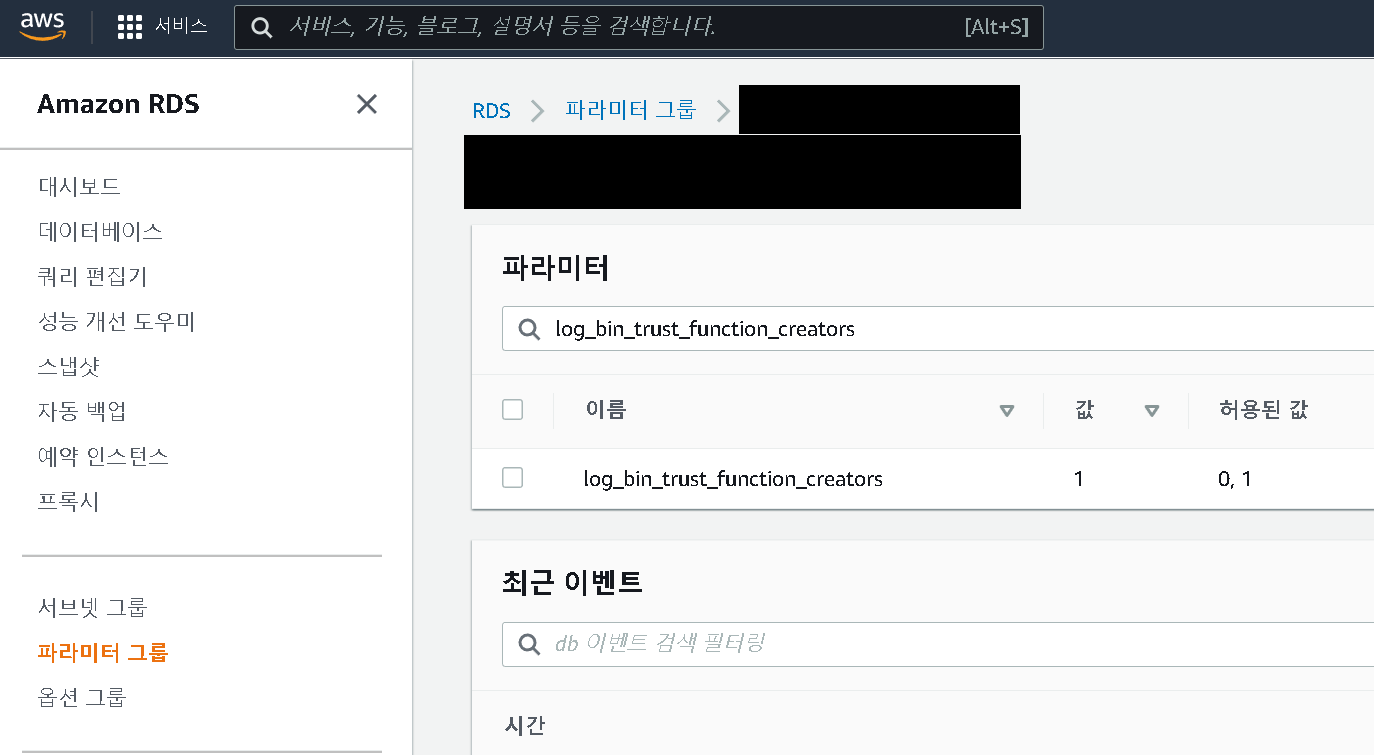Click the magnifier icon in parameter filter

coord(528,329)
